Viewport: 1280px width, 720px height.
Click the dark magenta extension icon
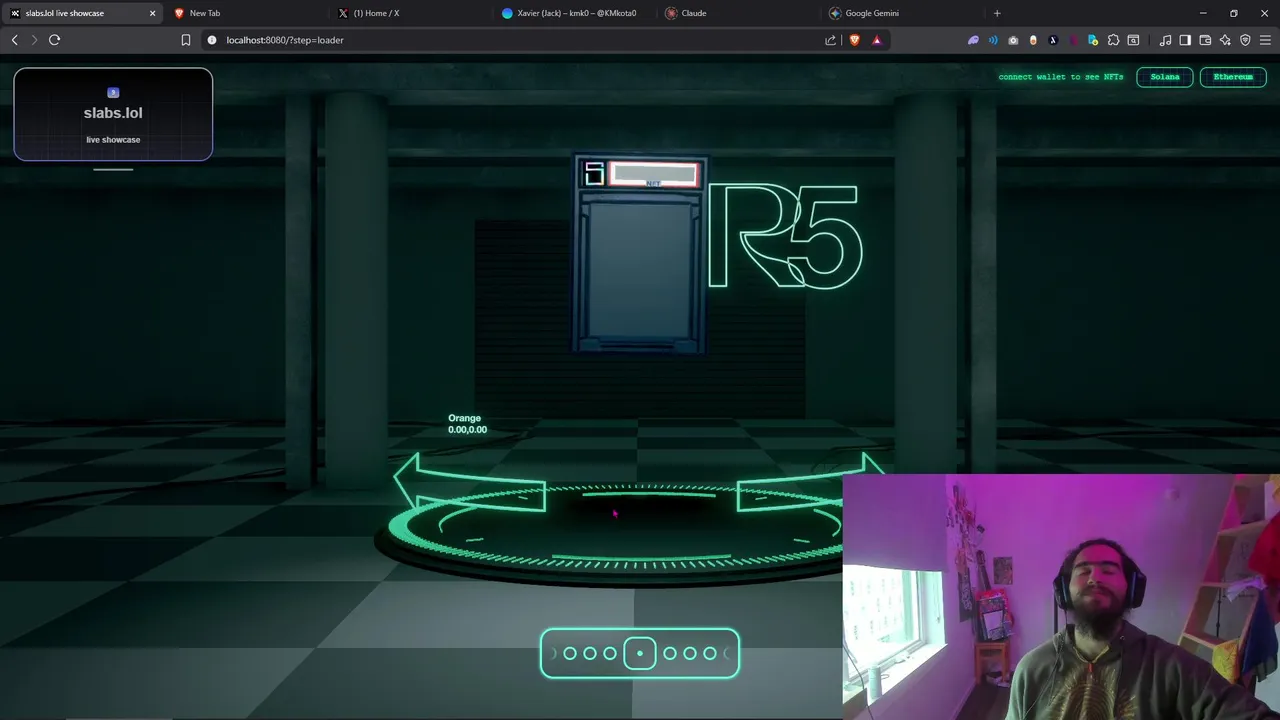[1073, 40]
